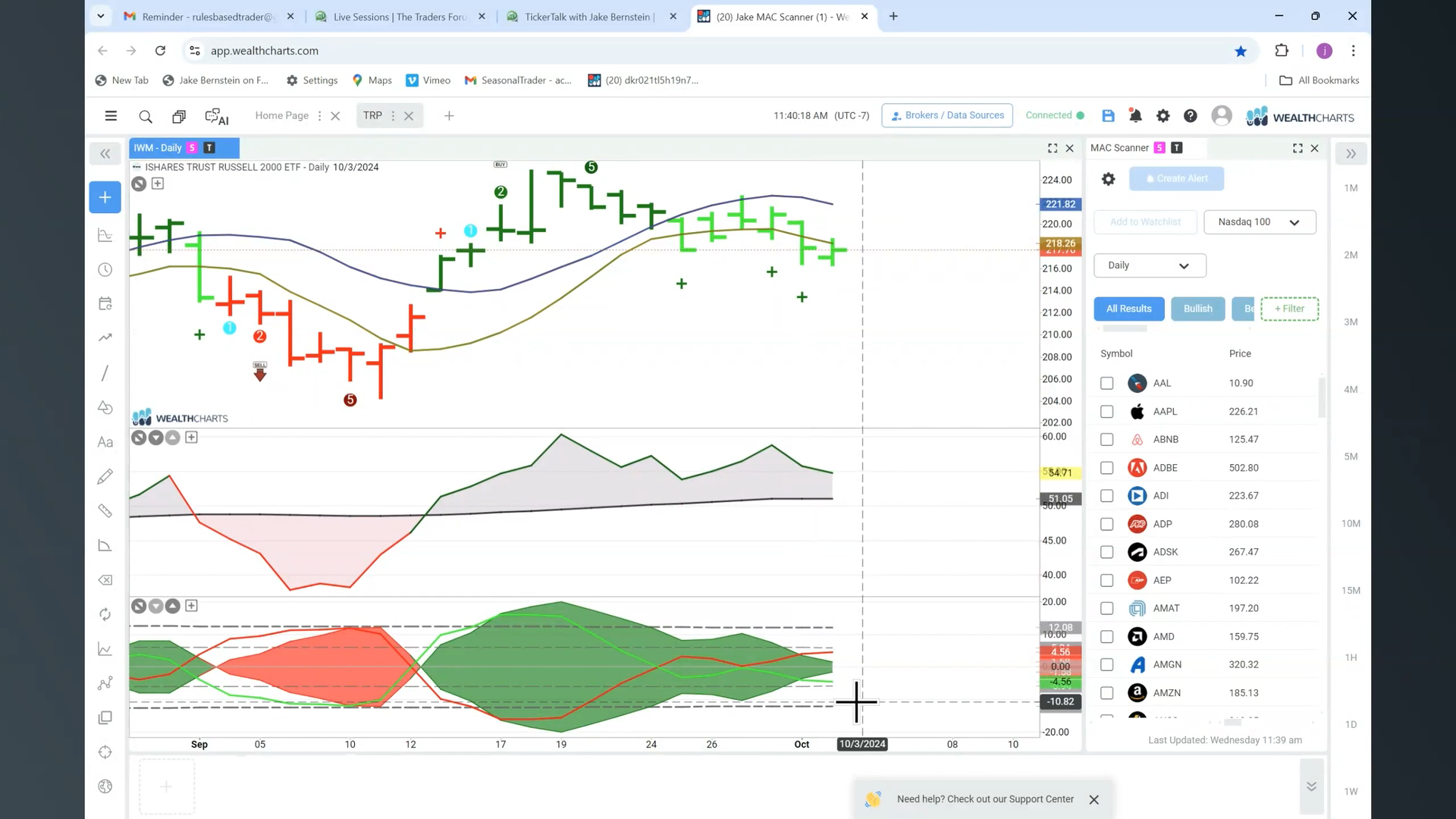Screen dimensions: 1456x819
Task: Check the ABNB symbol checkbox
Action: coord(1106,440)
